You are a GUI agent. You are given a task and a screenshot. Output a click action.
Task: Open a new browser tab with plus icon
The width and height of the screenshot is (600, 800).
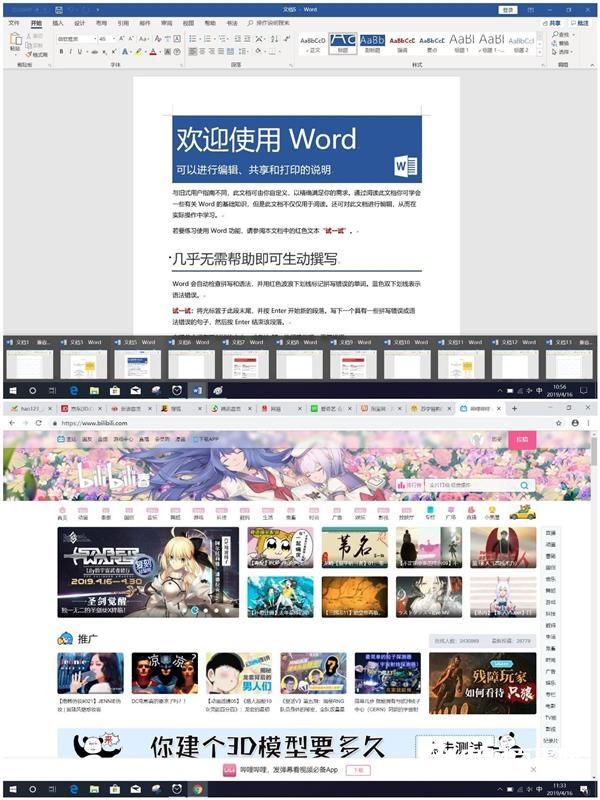click(515, 408)
